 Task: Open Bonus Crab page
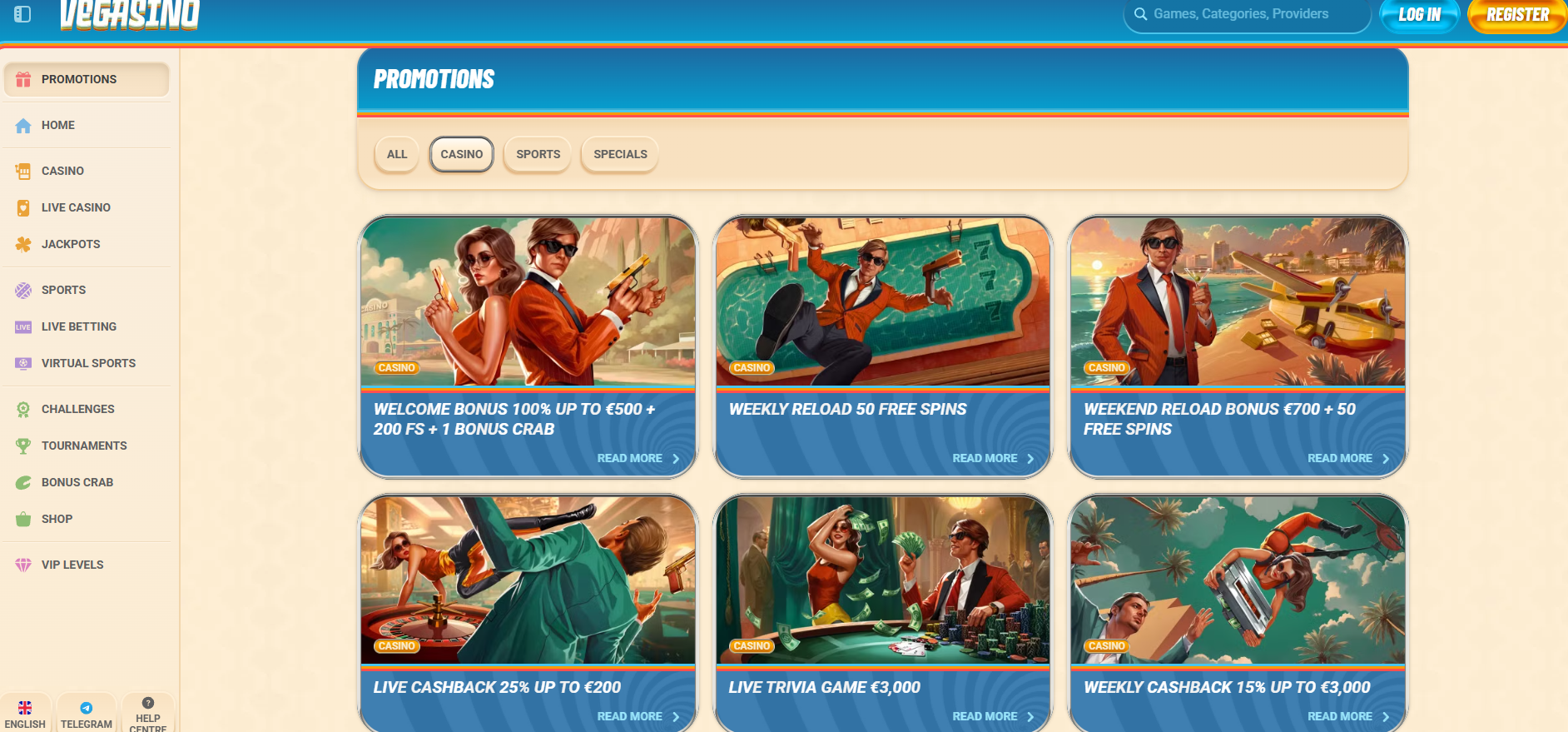coord(87,482)
